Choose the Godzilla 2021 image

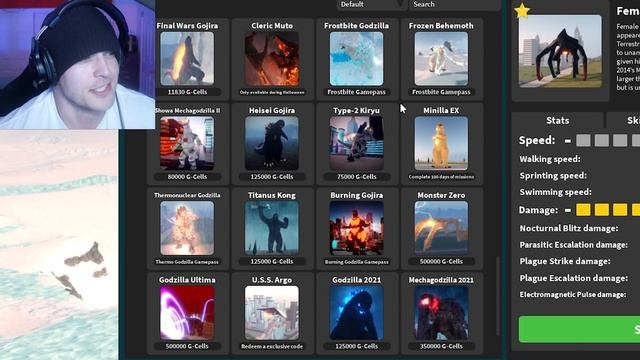click(x=356, y=313)
